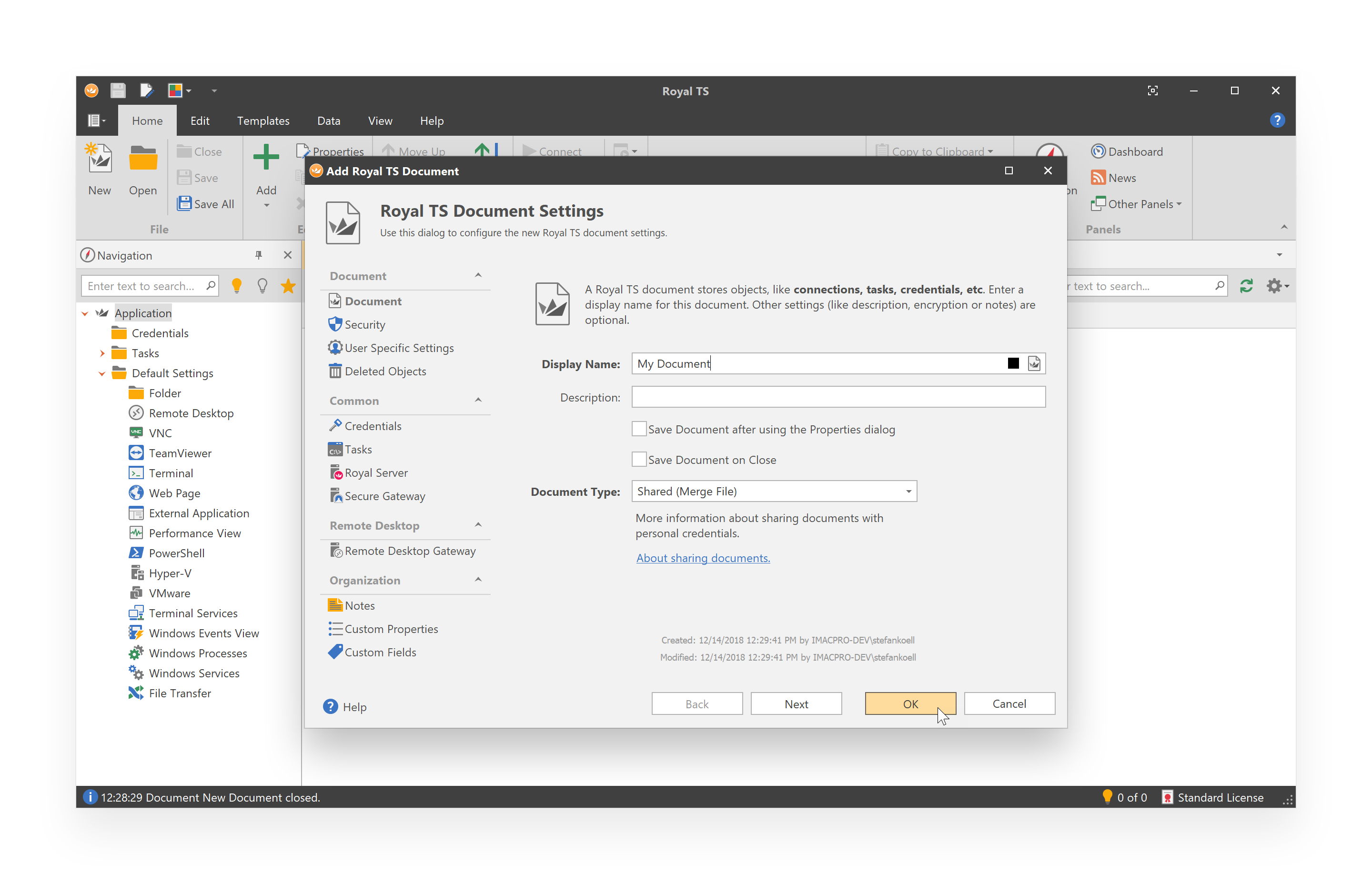The height and width of the screenshot is (884, 1372).
Task: Collapse the Document section in dialog sidebar
Action: coord(478,275)
